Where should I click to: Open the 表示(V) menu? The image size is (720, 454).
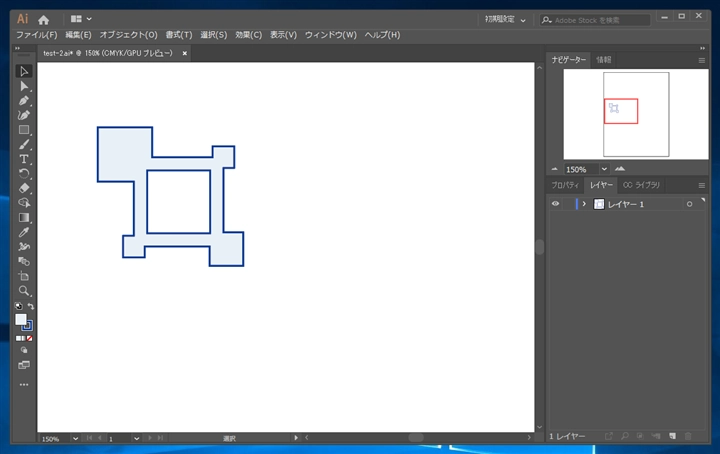[283, 35]
